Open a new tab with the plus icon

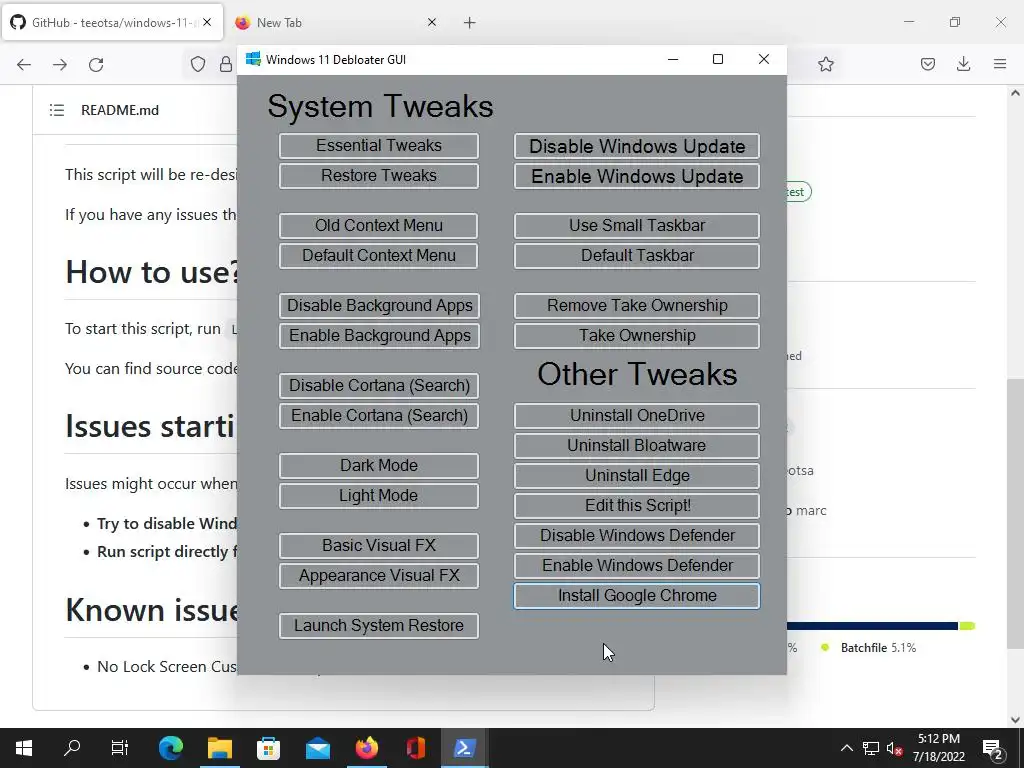470,23
